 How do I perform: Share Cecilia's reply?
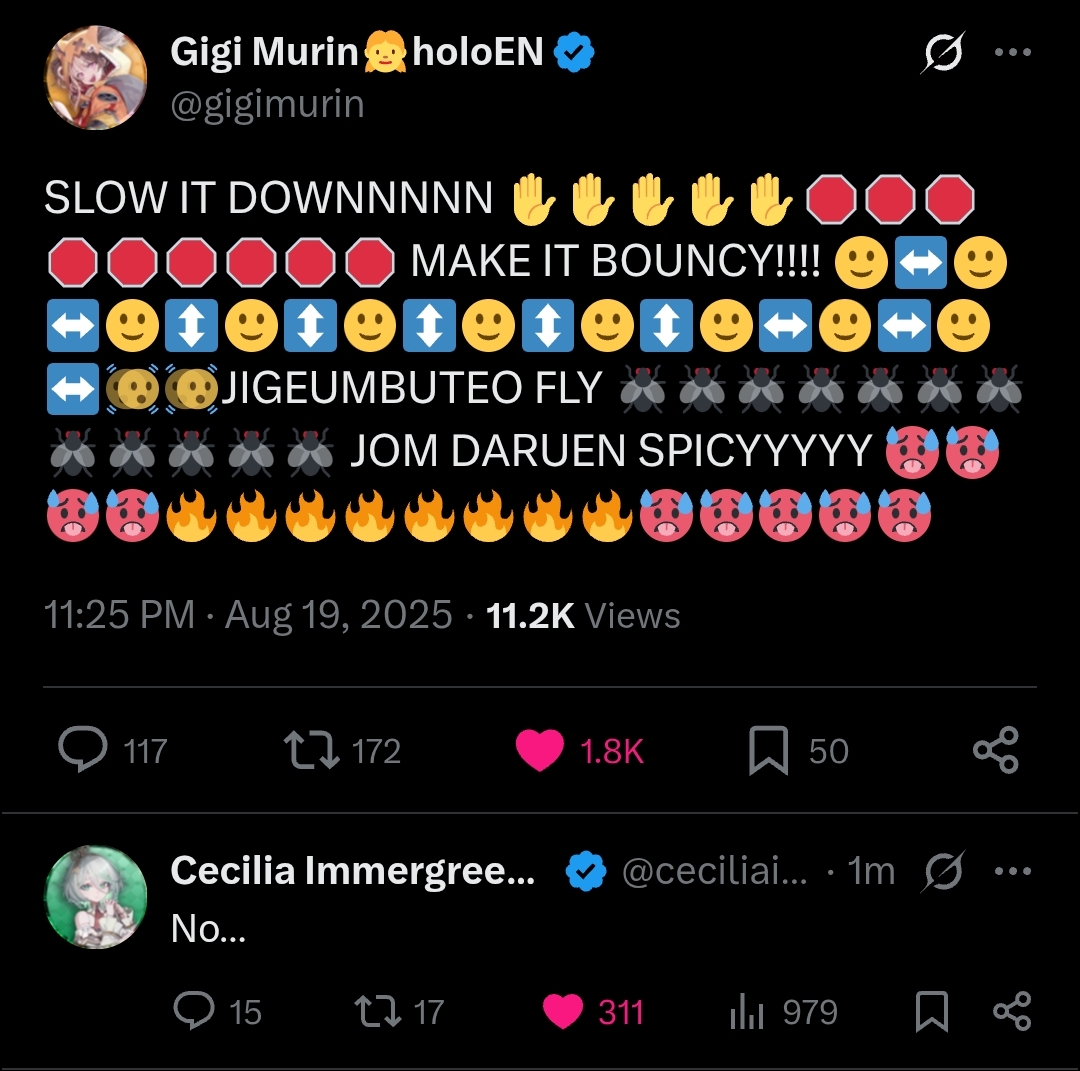click(x=1011, y=1012)
